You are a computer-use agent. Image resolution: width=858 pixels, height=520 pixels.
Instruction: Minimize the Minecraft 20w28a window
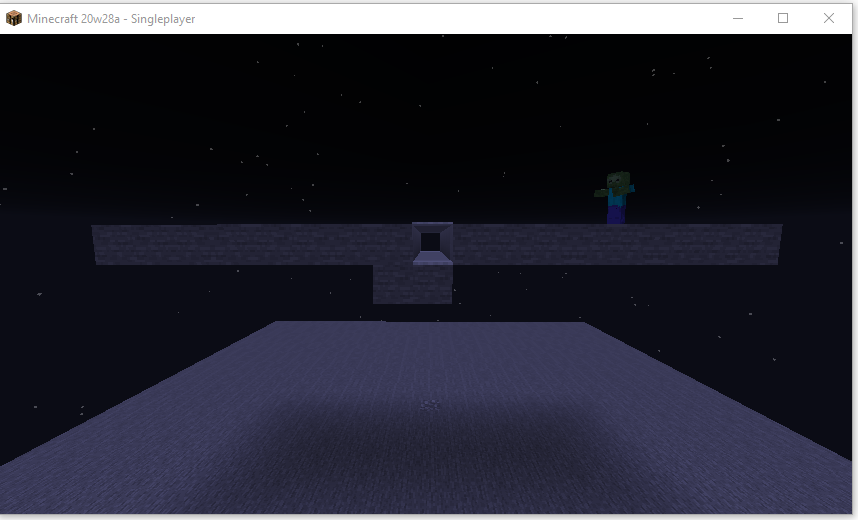tap(738, 19)
